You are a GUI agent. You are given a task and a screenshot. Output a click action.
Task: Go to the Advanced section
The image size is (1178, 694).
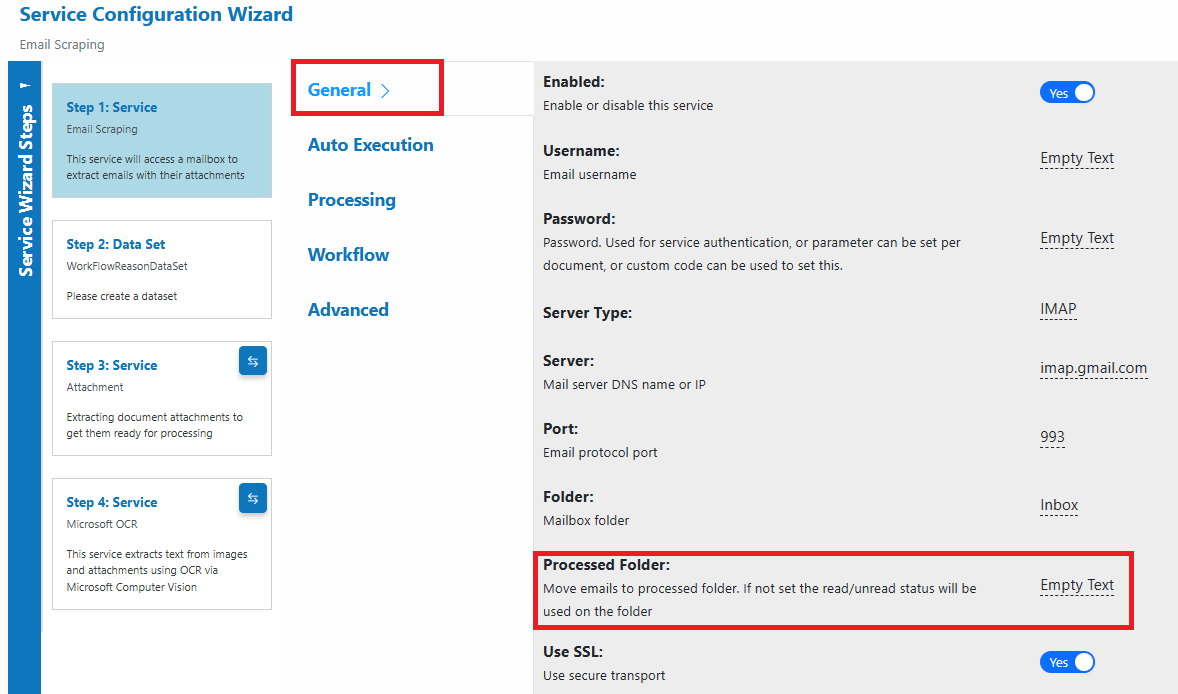click(x=348, y=309)
